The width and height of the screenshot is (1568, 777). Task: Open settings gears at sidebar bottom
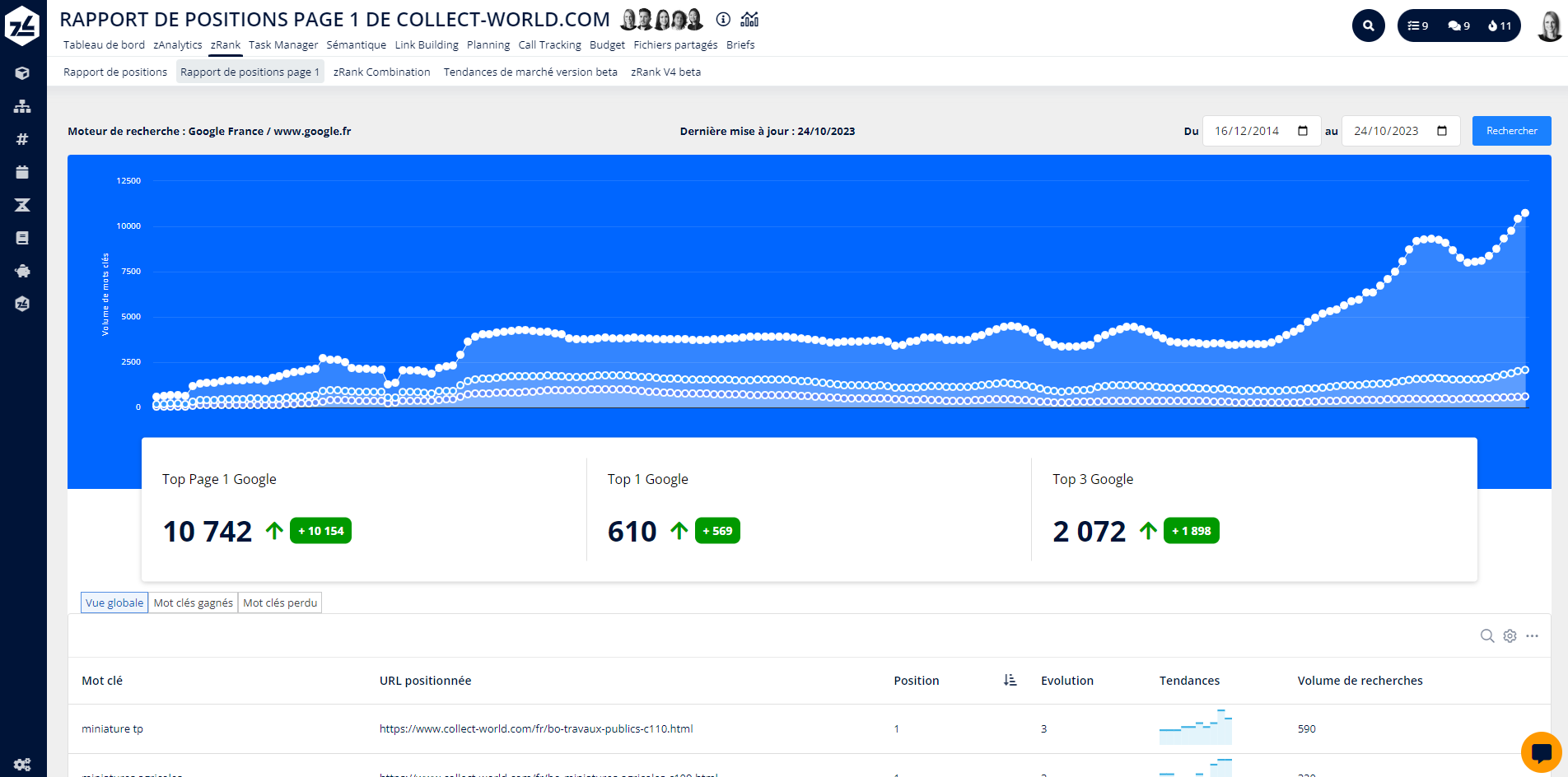point(22,765)
